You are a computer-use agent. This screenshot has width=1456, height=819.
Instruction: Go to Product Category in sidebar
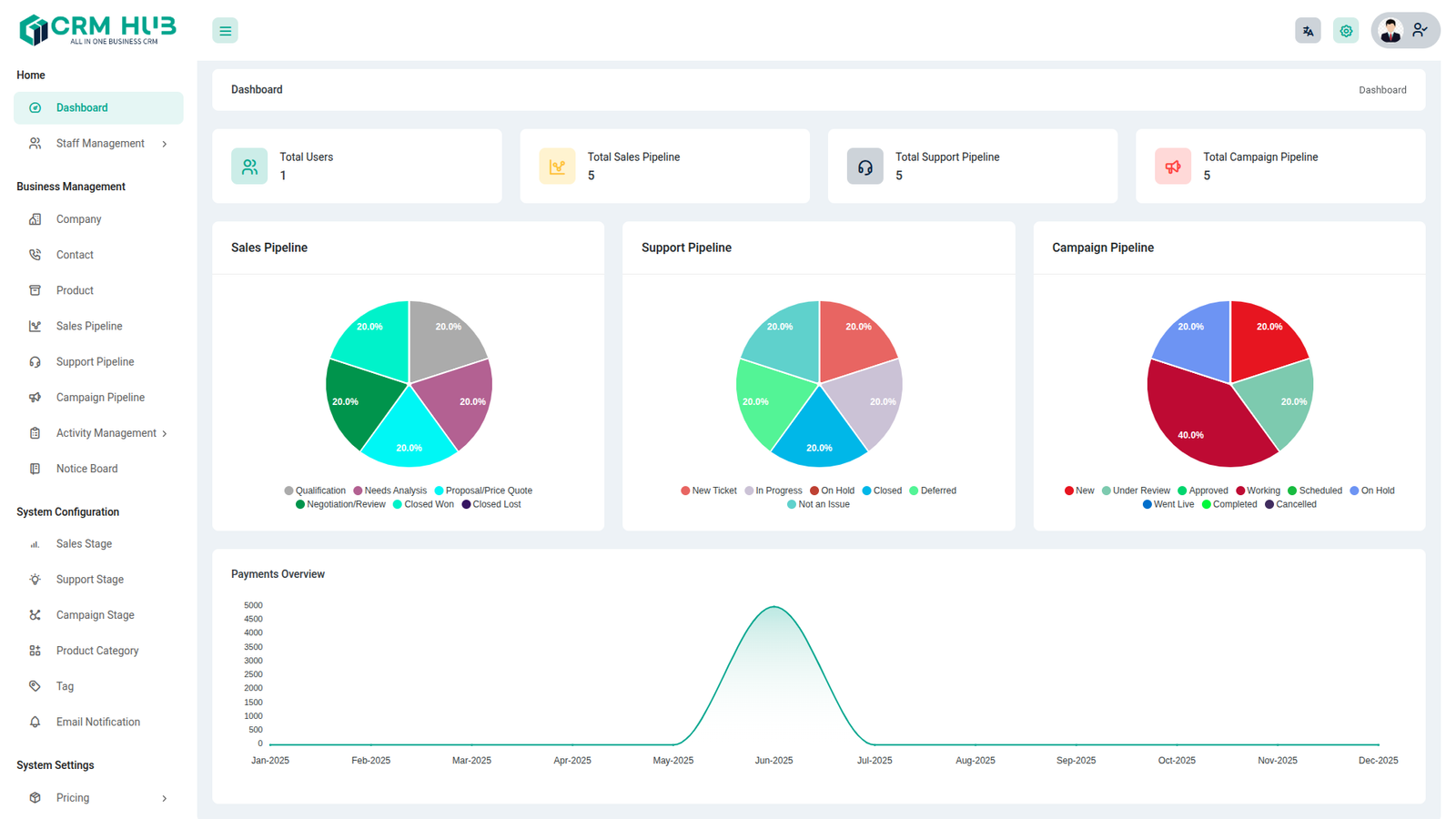coord(97,651)
